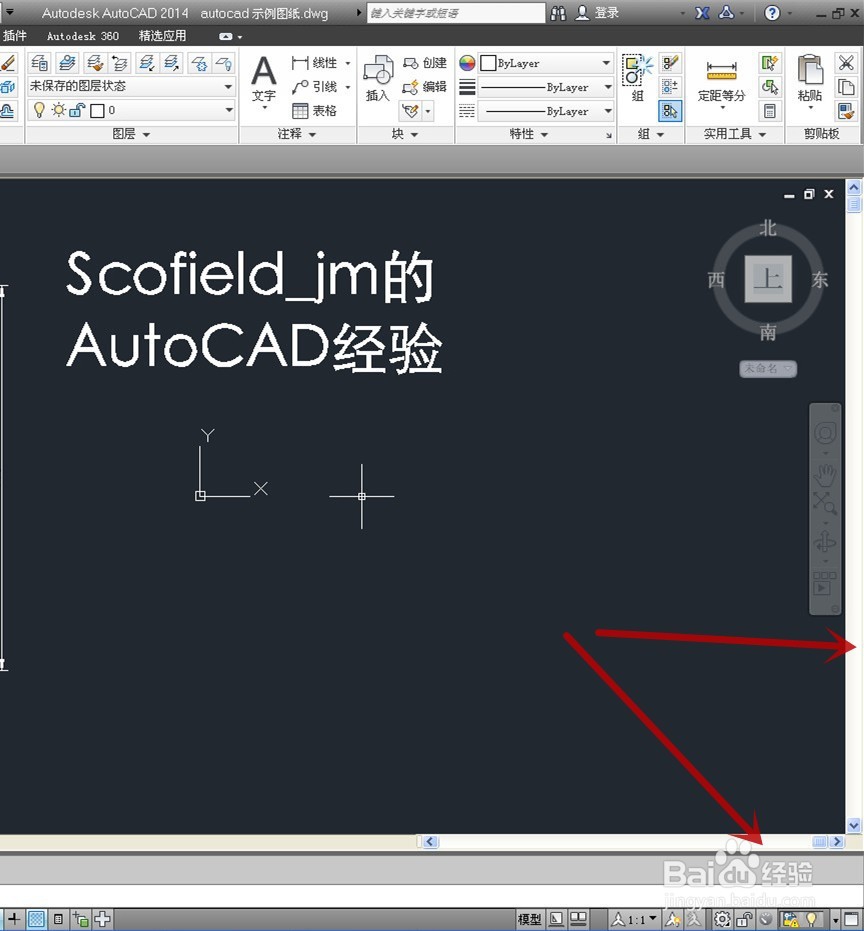Expand the 特性 panel title
This screenshot has height=931, width=864.
[x=528, y=134]
